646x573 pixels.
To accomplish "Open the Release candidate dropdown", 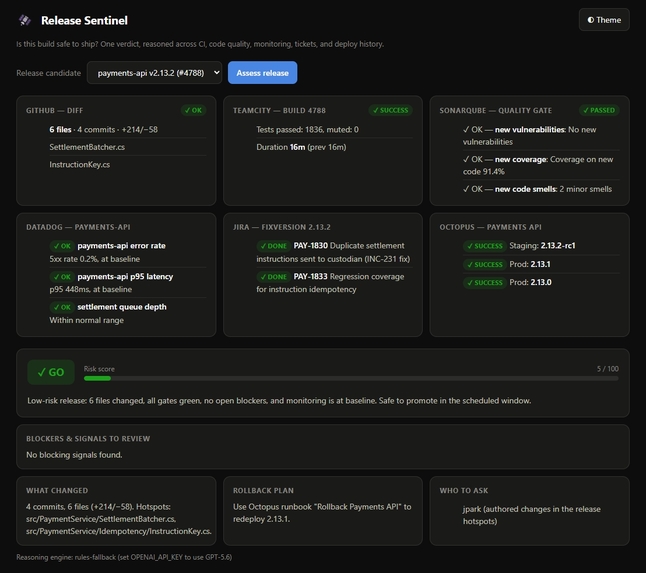I will tap(154, 73).
